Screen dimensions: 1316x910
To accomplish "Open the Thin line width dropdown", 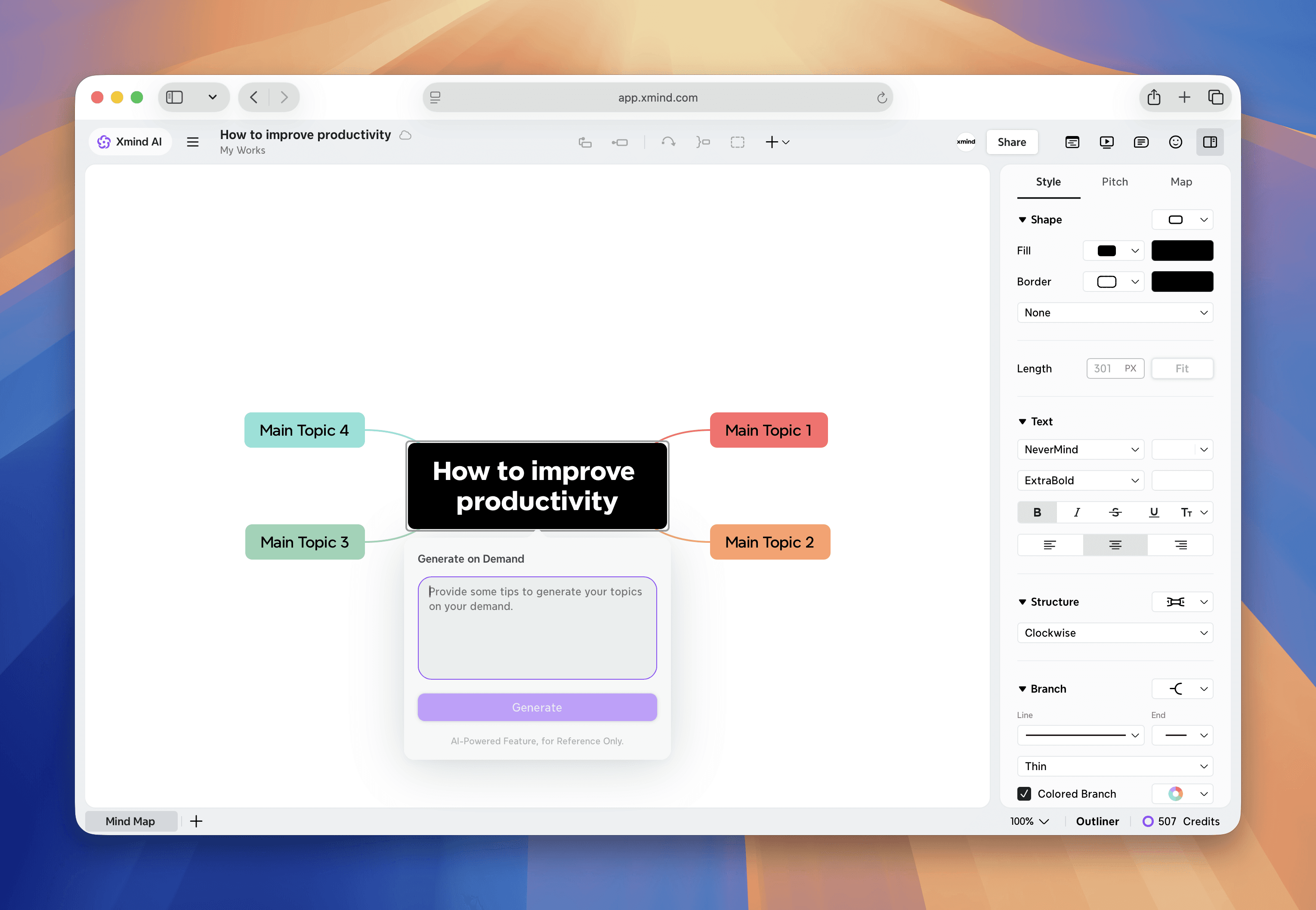I will tap(1115, 766).
